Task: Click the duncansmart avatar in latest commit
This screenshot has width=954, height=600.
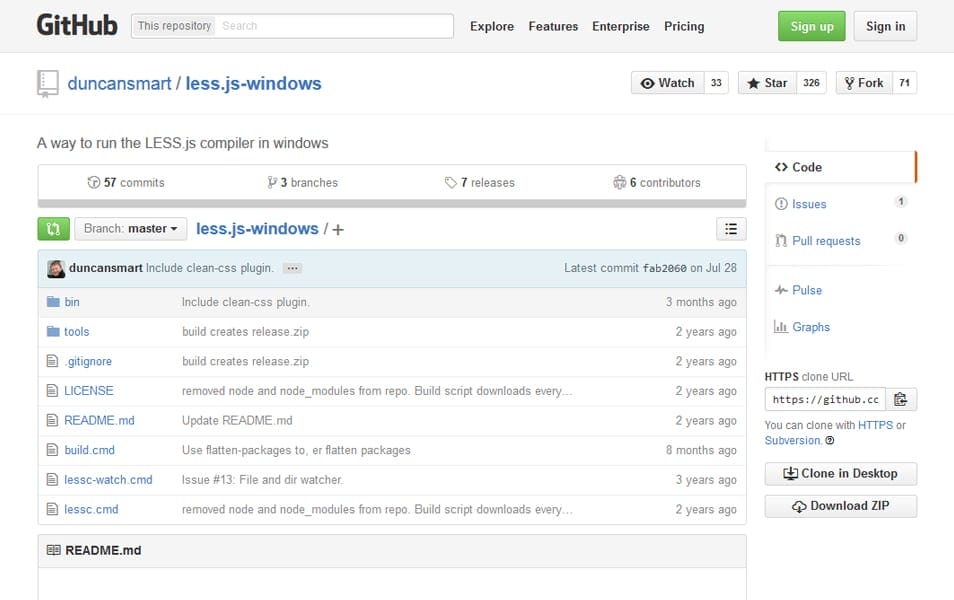Action: (x=56, y=268)
